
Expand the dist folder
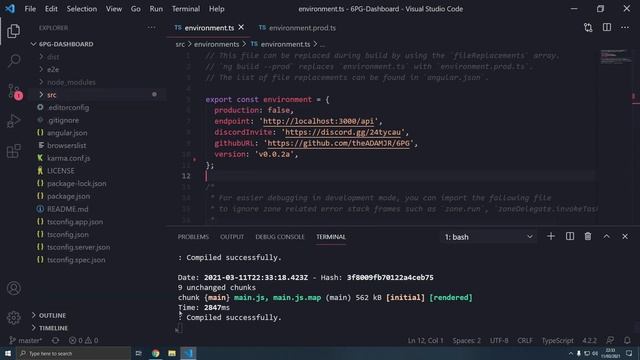pyautogui.click(x=53, y=57)
